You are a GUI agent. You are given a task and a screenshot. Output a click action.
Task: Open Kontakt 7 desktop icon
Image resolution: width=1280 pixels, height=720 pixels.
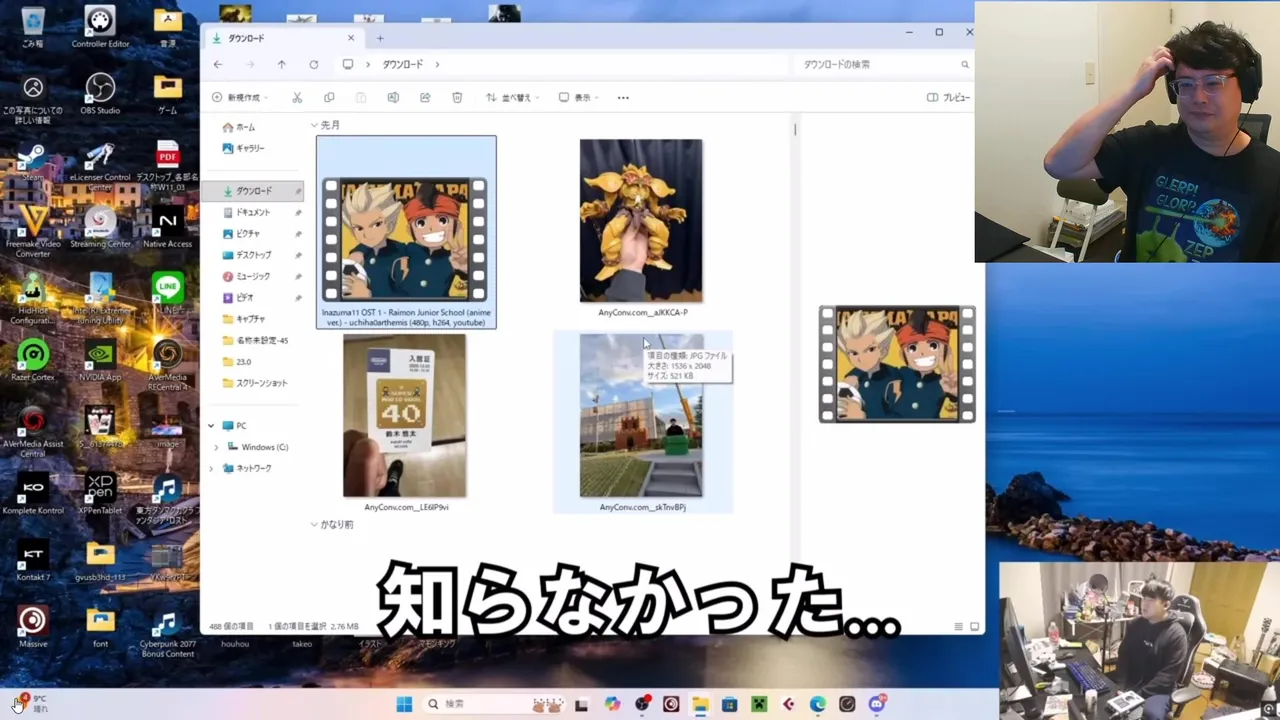[x=33, y=560]
